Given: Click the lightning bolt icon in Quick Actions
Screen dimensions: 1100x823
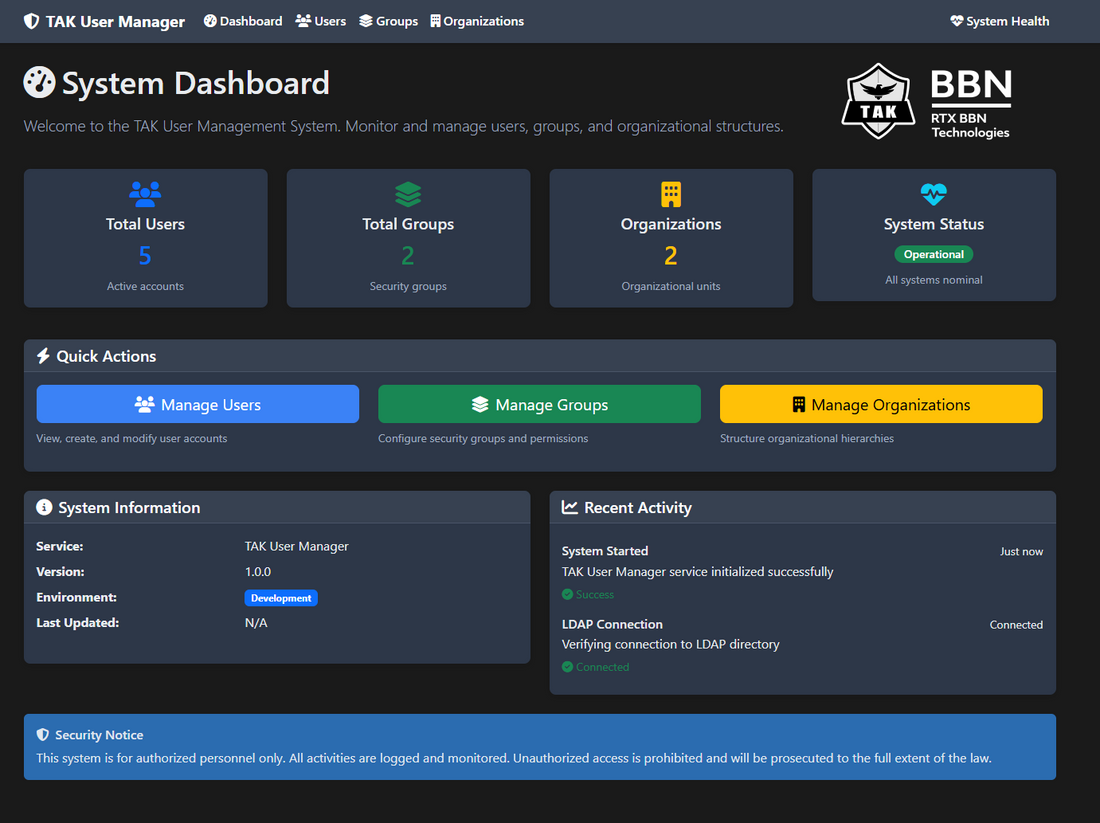Looking at the screenshot, I should [x=41, y=355].
